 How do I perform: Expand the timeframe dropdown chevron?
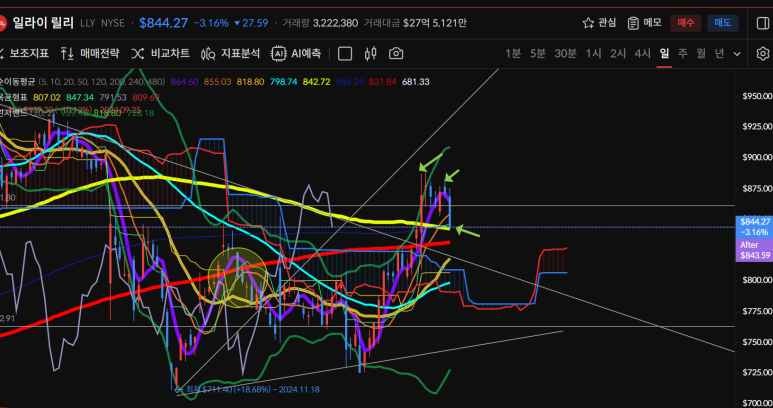737,54
